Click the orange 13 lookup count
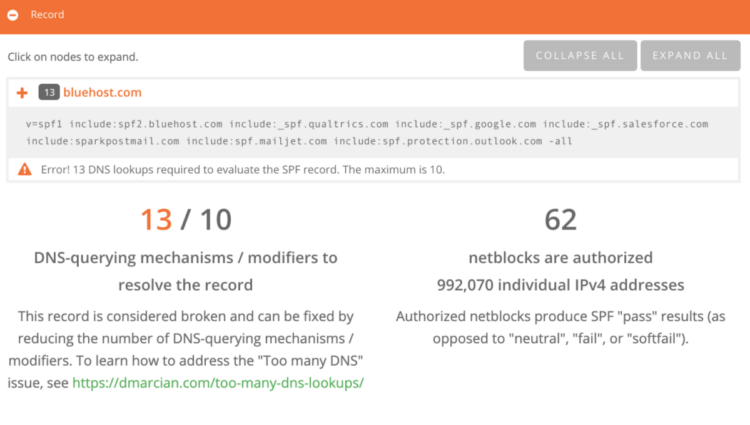 click(156, 220)
